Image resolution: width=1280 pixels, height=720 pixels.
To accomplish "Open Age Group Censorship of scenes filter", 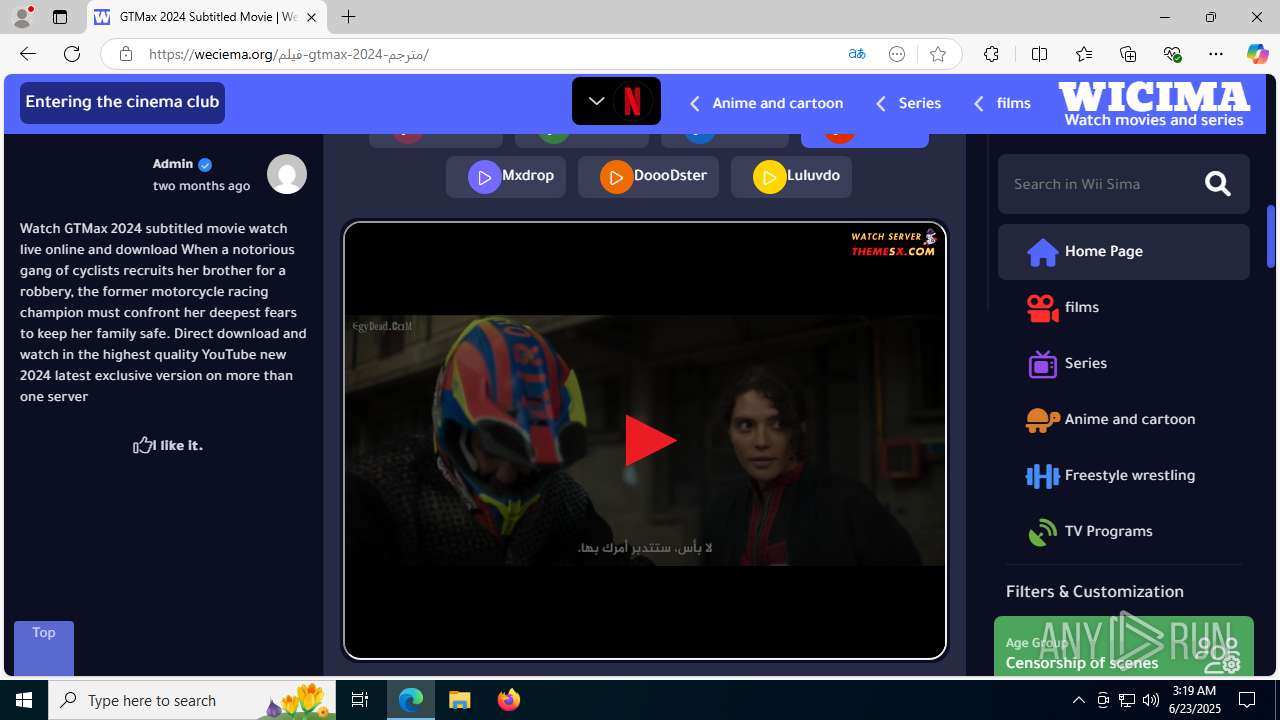I will (x=1123, y=646).
